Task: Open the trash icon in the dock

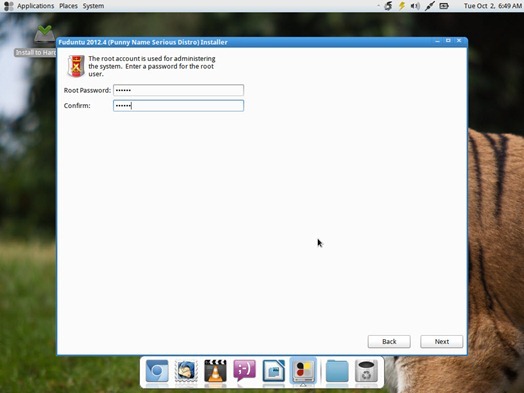Action: pos(366,371)
